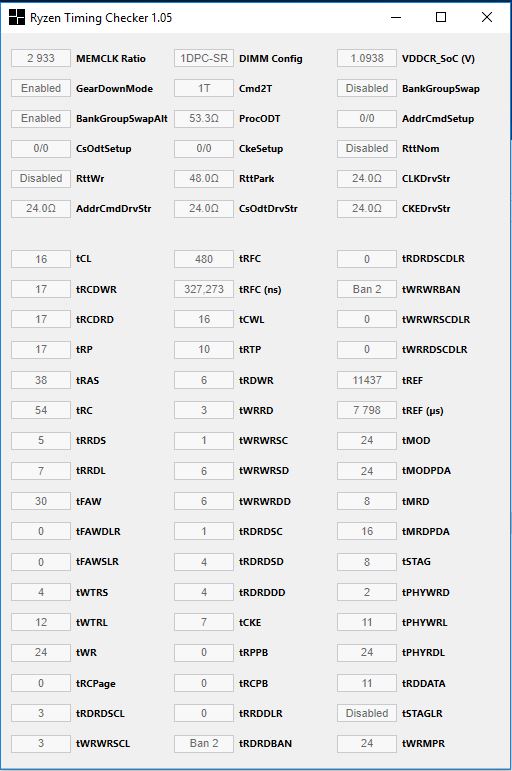Click the GearDownMode Enabled field
The image size is (512, 771).
pos(41,88)
